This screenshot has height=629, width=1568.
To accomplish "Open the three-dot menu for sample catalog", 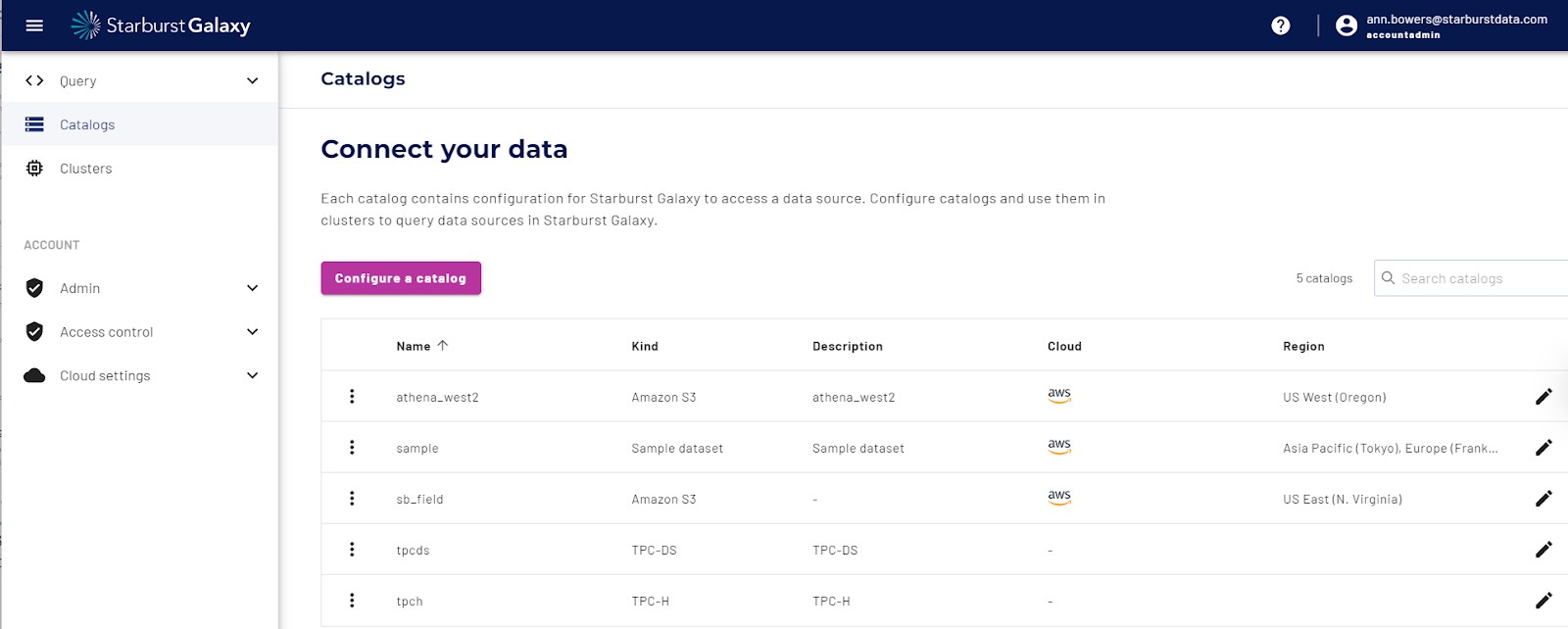I will point(352,448).
